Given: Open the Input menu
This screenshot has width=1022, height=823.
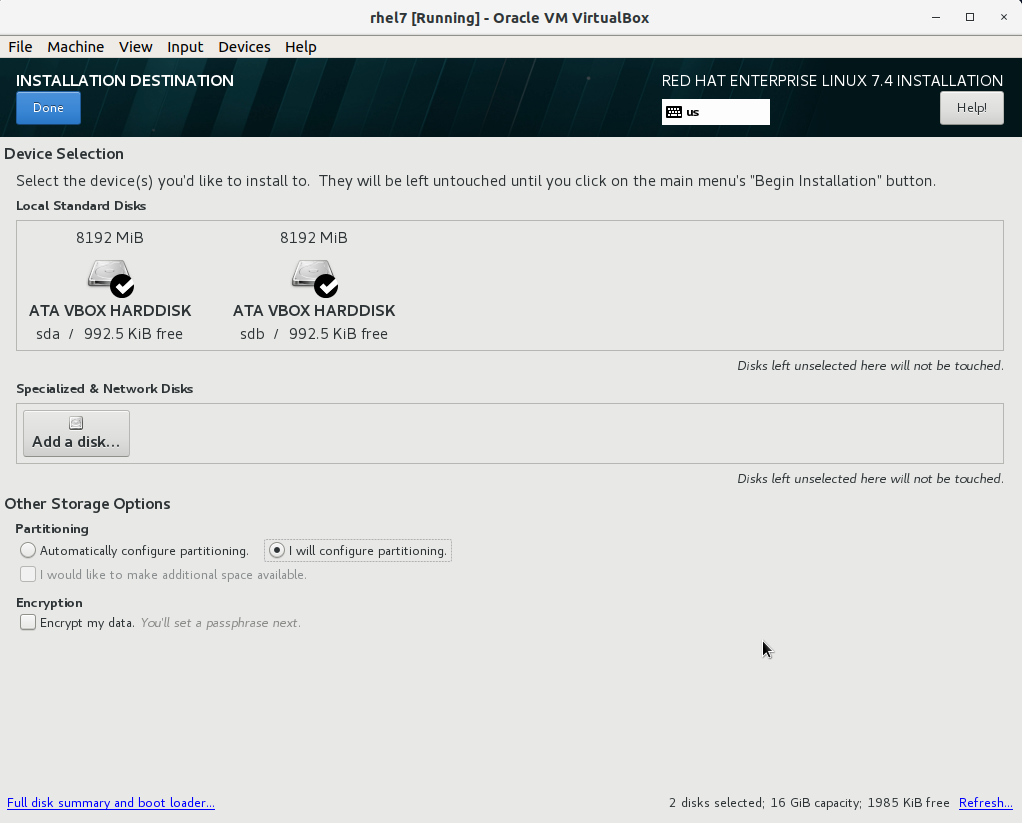Looking at the screenshot, I should 185,47.
